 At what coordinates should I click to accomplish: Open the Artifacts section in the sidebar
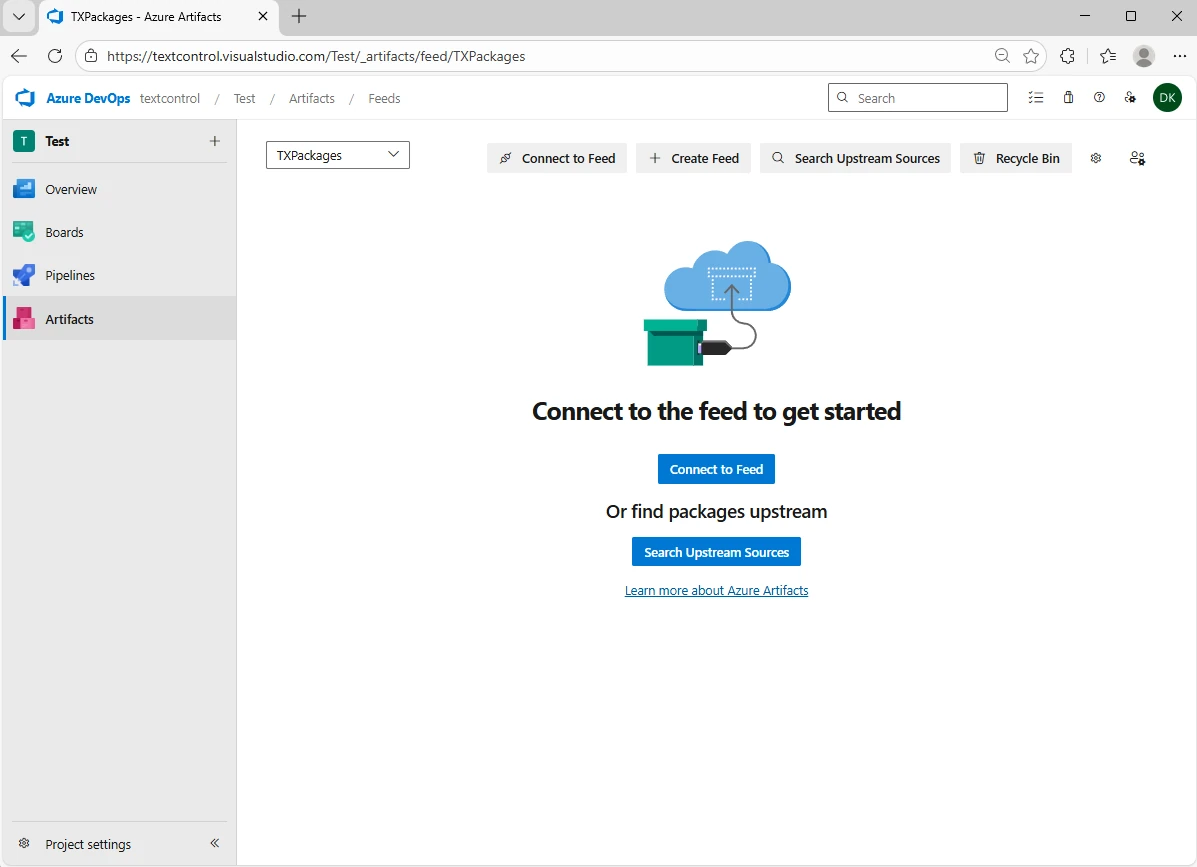coord(69,318)
